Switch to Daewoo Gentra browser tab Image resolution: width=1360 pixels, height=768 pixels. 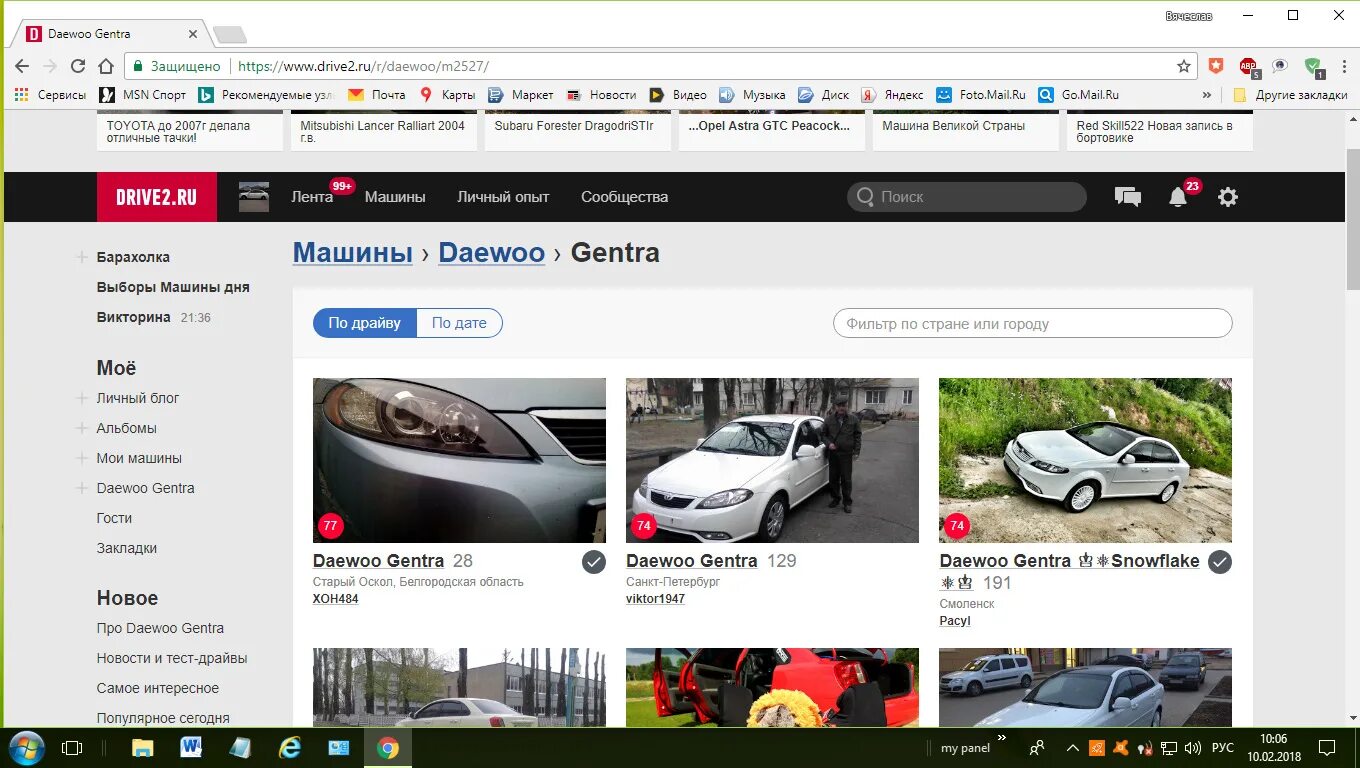coord(112,33)
